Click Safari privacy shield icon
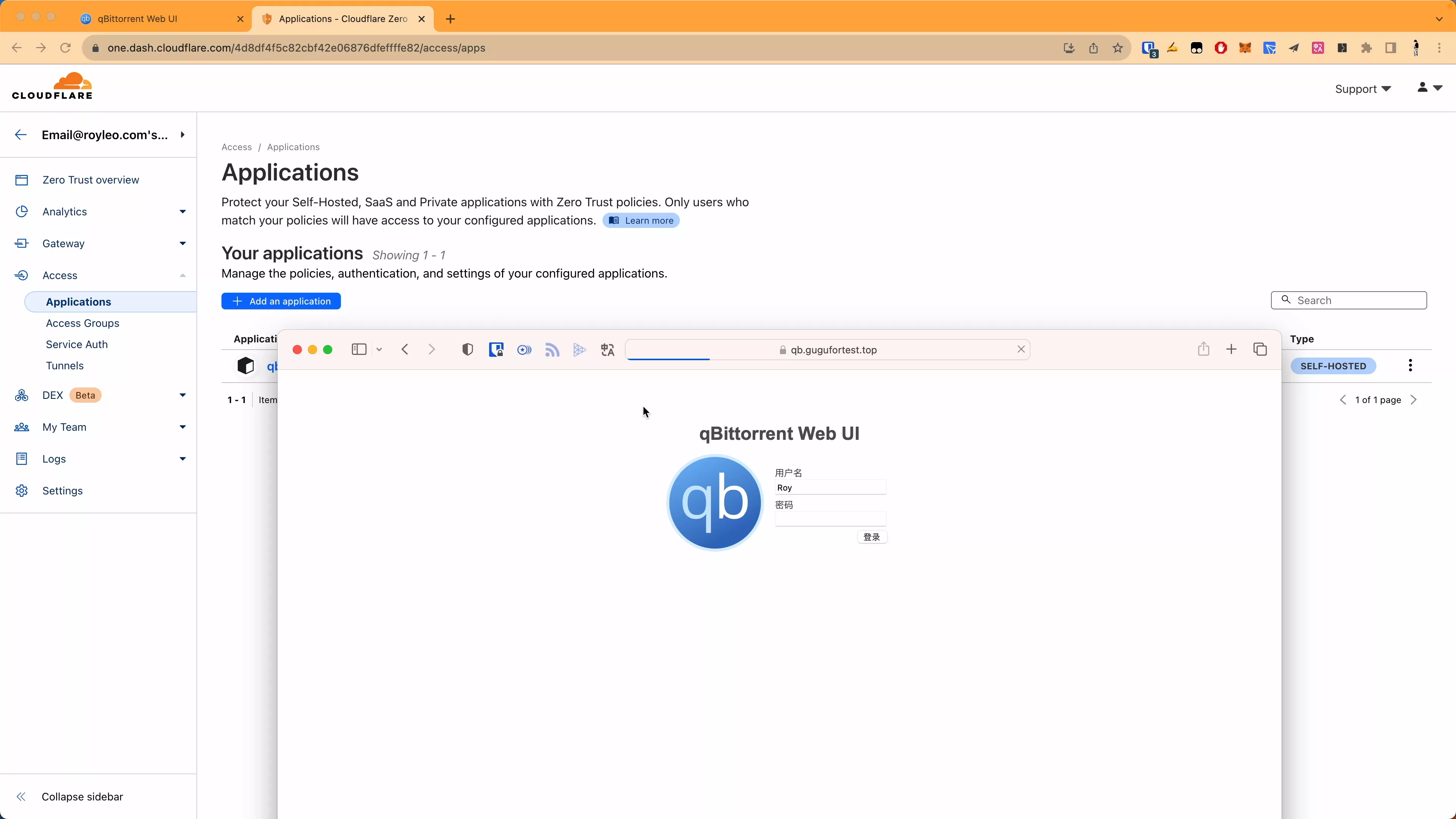The height and width of the screenshot is (819, 1456). click(x=468, y=349)
